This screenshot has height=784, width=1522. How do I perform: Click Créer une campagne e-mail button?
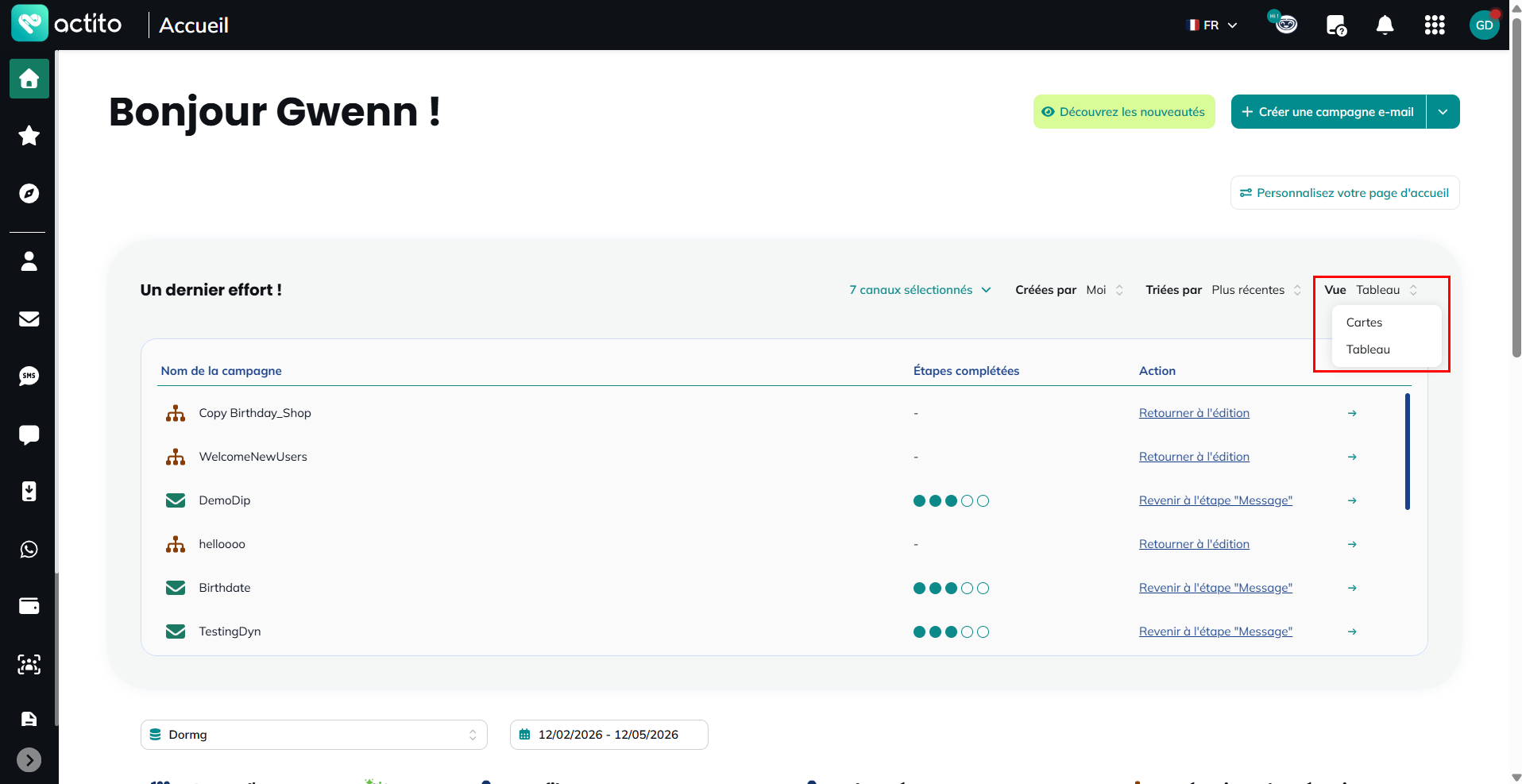click(1329, 112)
